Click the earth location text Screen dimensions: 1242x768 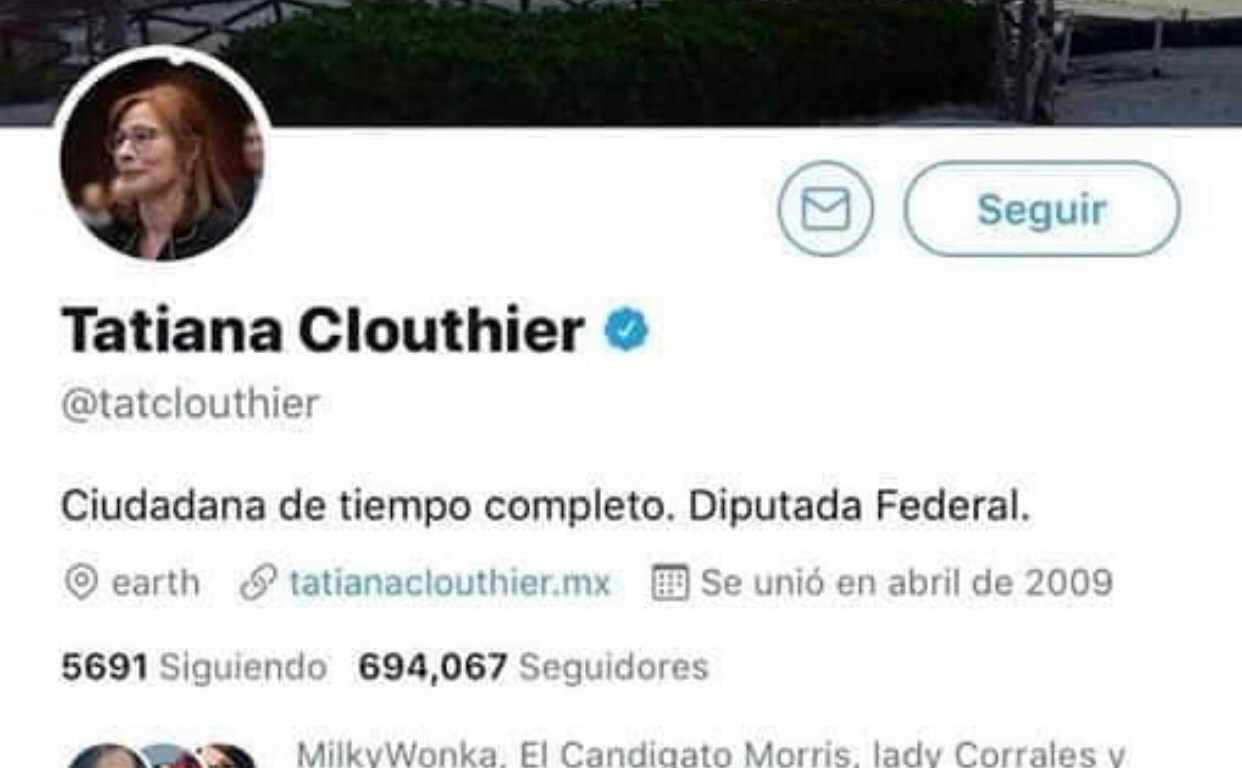[155, 583]
